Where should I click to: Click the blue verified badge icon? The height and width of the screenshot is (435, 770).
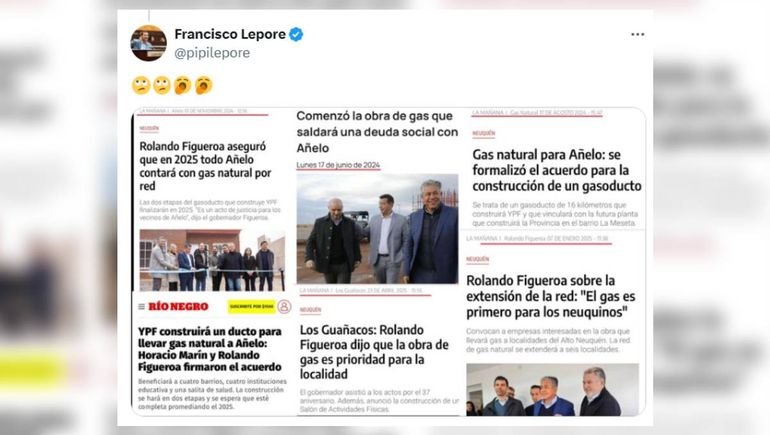click(x=296, y=34)
